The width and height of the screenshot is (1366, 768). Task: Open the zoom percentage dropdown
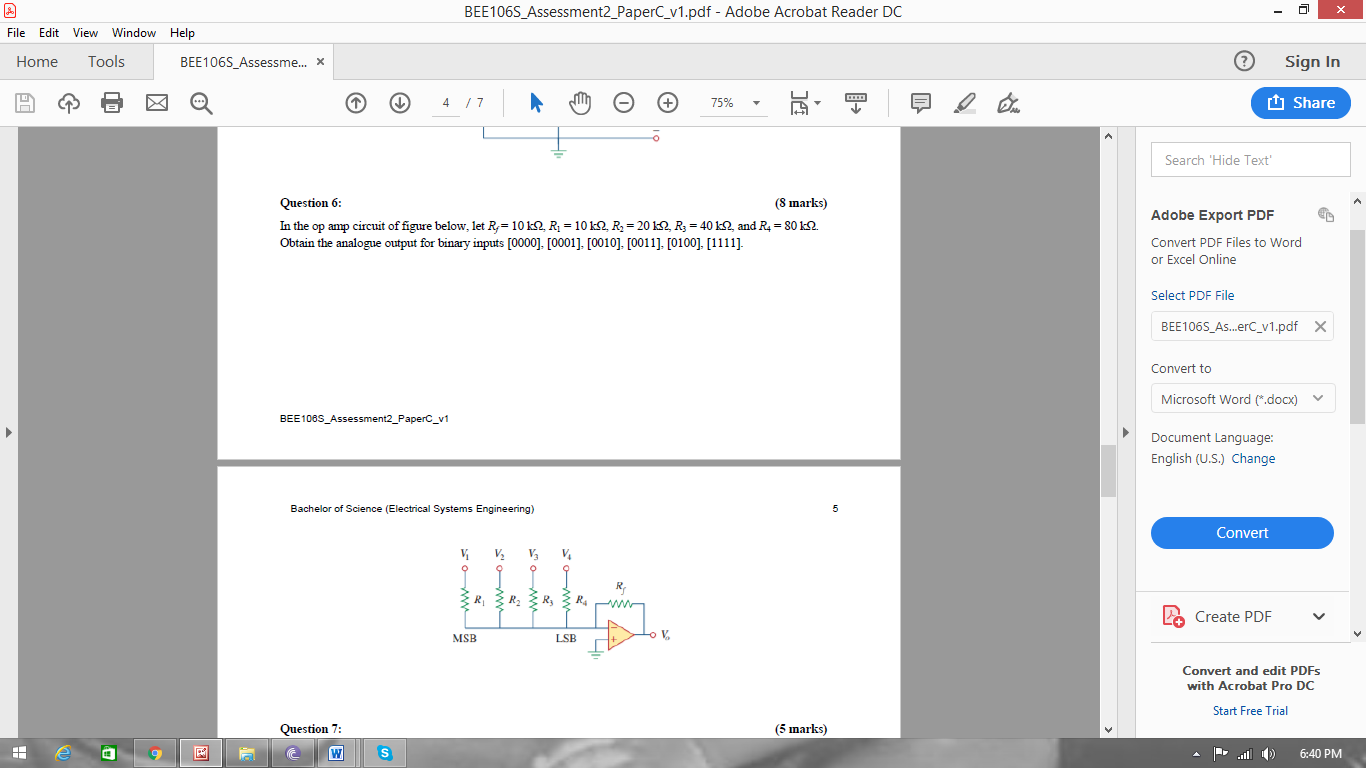point(755,102)
